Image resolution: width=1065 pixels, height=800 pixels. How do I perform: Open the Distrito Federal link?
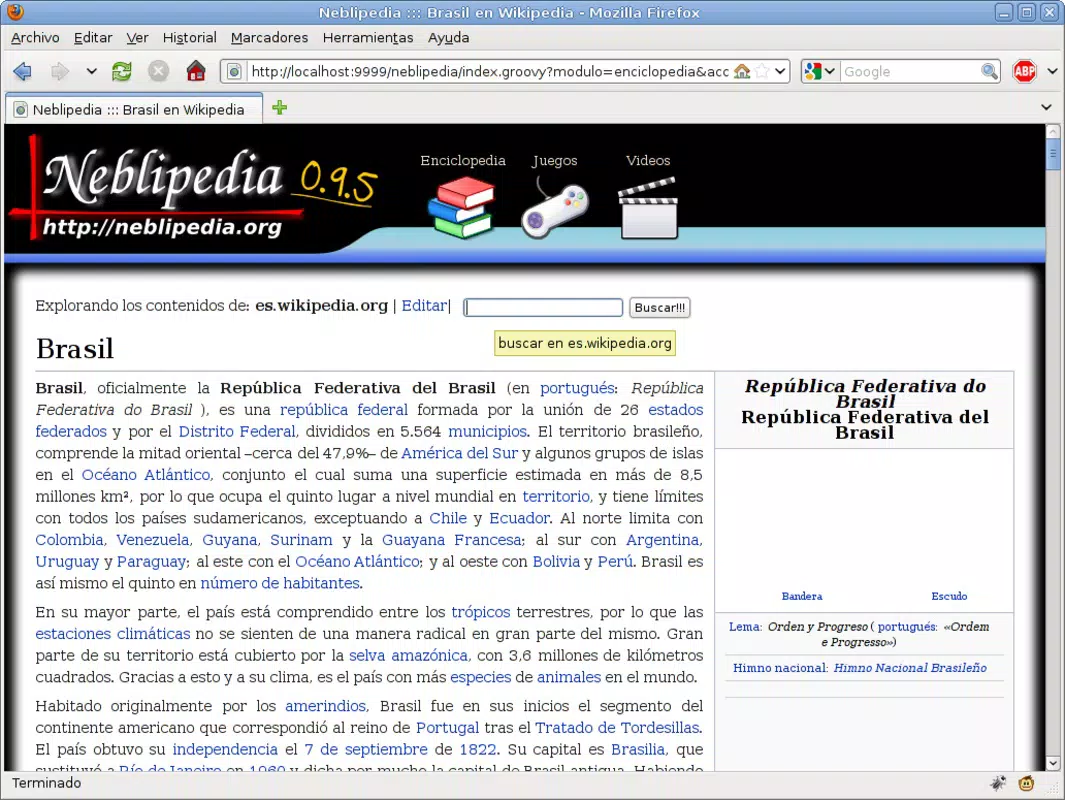coord(237,432)
